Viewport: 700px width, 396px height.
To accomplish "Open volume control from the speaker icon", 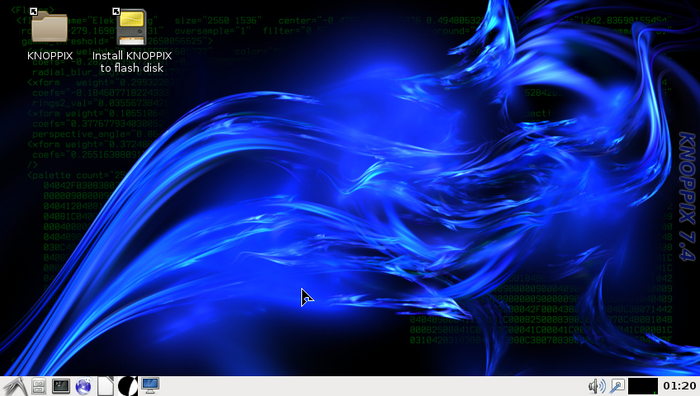I will (596, 386).
